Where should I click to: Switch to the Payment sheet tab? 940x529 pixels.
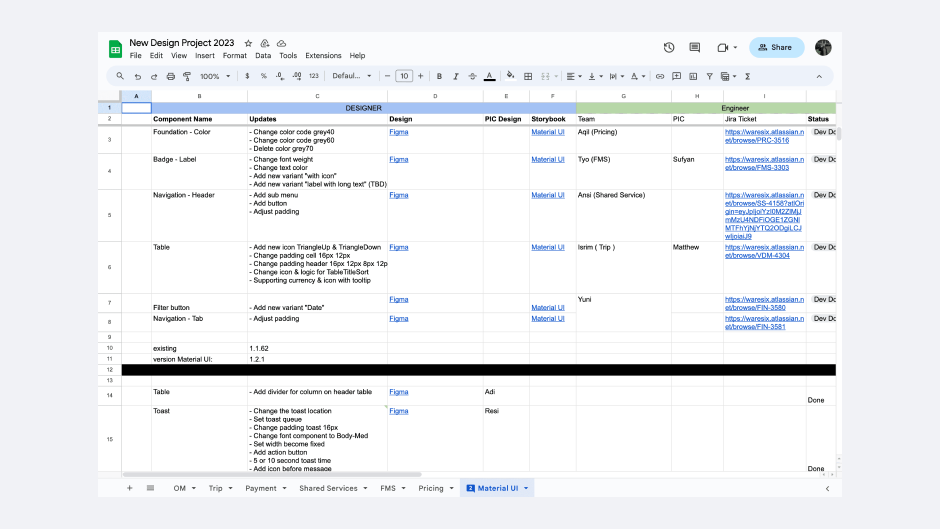(266, 488)
